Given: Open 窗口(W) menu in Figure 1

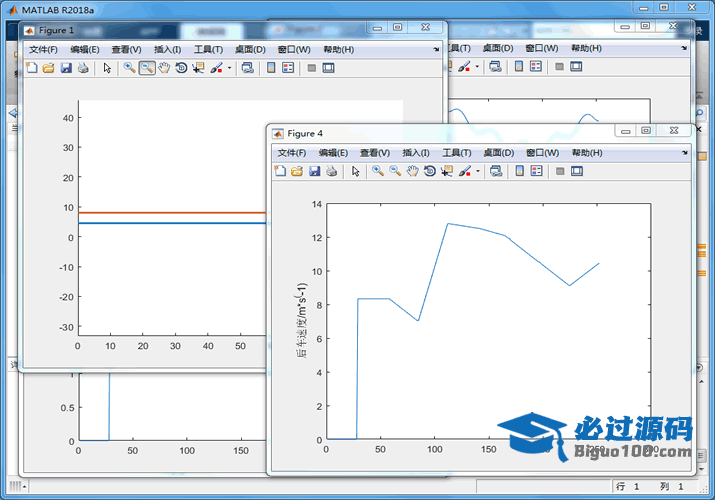Looking at the screenshot, I should tap(294, 50).
